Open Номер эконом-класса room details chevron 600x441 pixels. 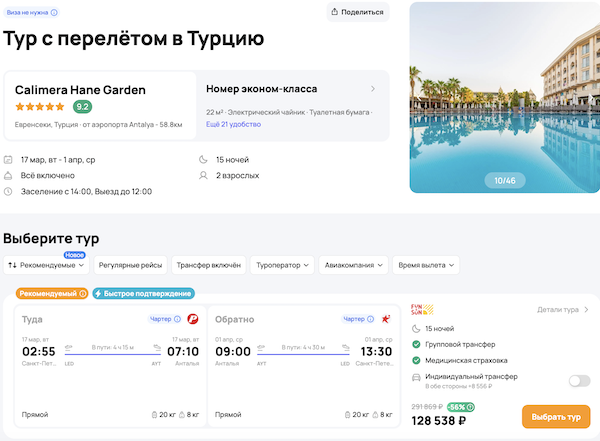[373, 89]
